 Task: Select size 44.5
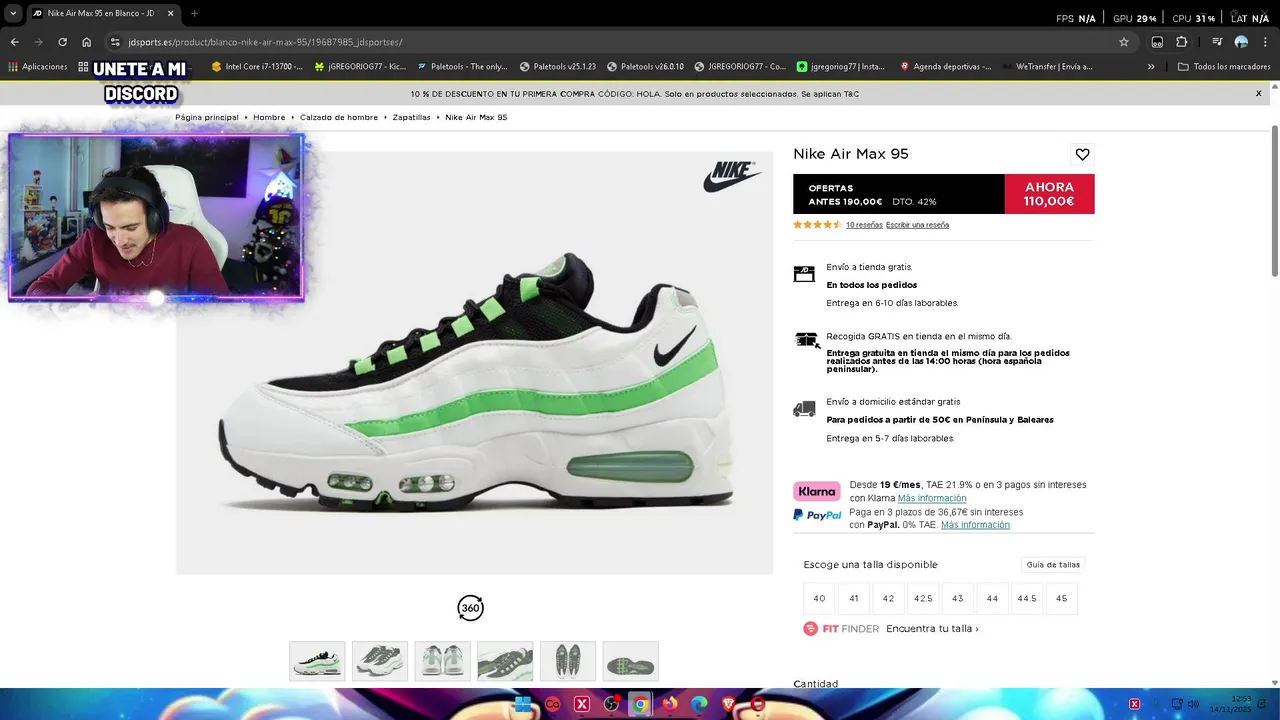pyautogui.click(x=1027, y=598)
